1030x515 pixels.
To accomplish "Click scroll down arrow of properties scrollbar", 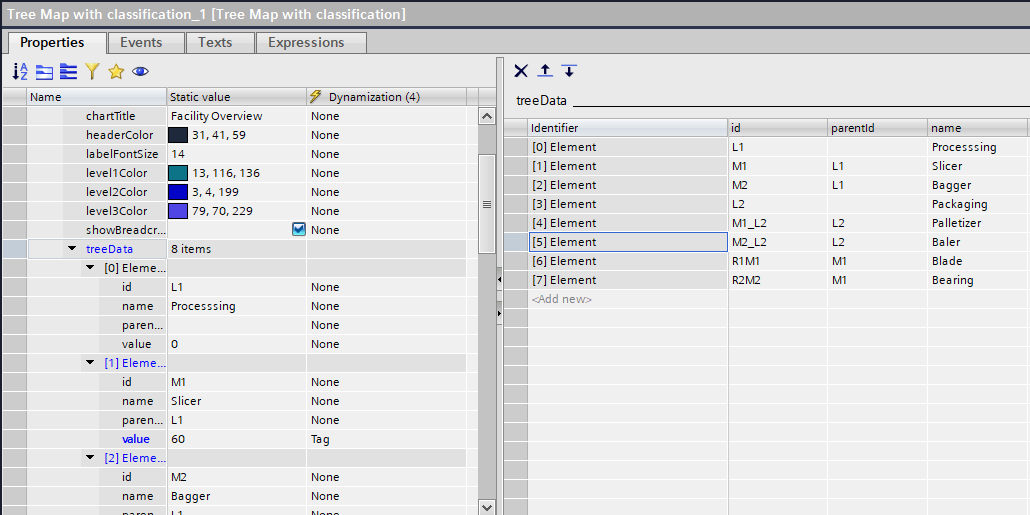I will tap(487, 507).
